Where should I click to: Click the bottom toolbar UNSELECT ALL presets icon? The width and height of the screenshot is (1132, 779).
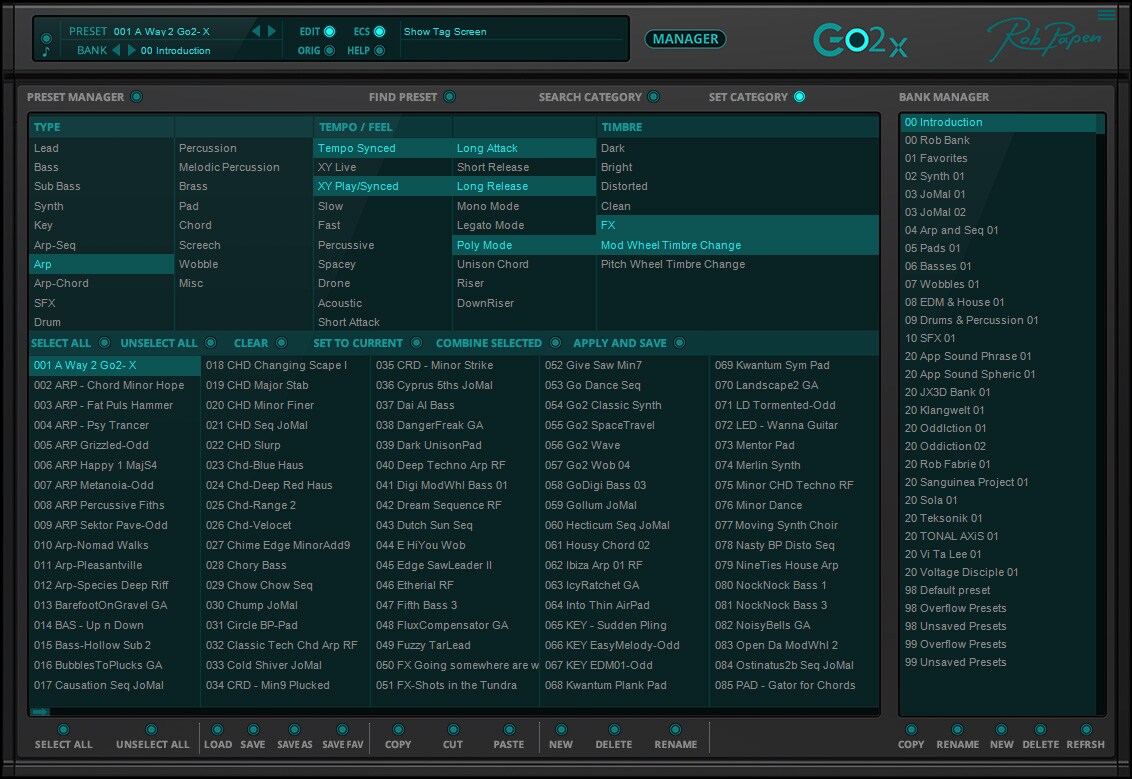pyautogui.click(x=152, y=730)
